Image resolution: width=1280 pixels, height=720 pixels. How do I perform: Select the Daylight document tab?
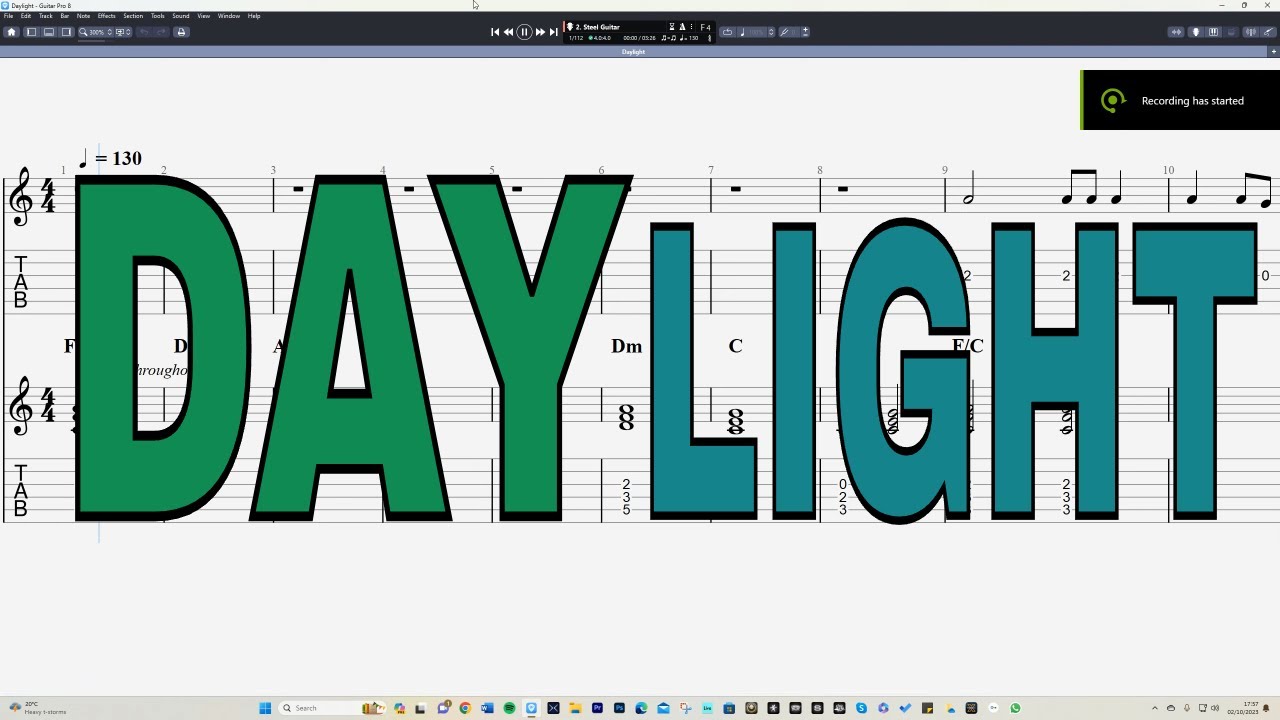[634, 52]
